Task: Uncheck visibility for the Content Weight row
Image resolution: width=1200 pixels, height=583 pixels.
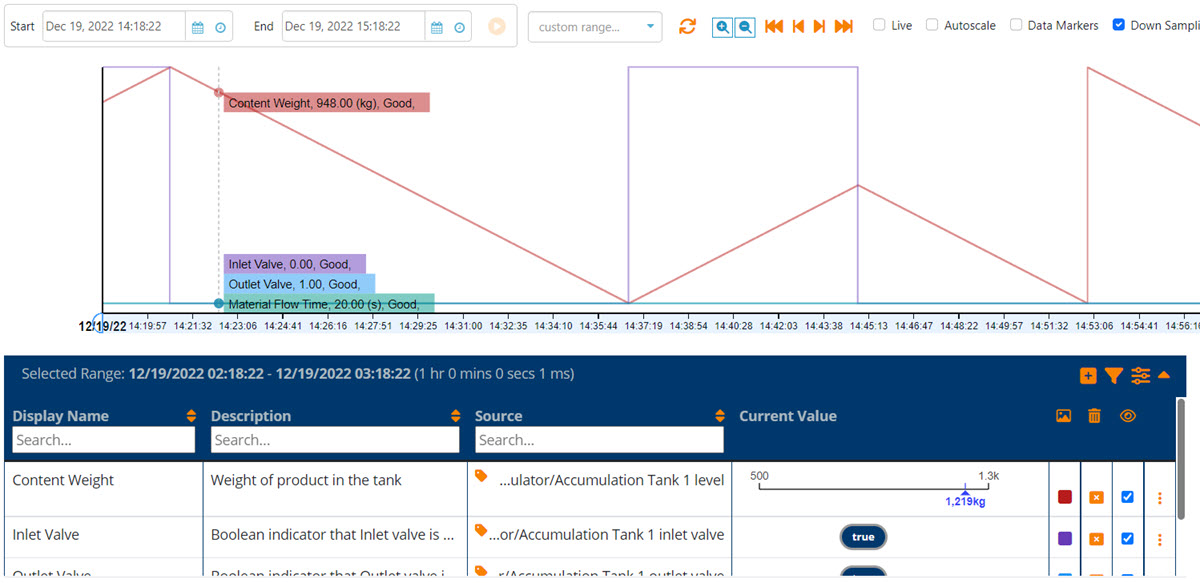Action: click(1127, 497)
